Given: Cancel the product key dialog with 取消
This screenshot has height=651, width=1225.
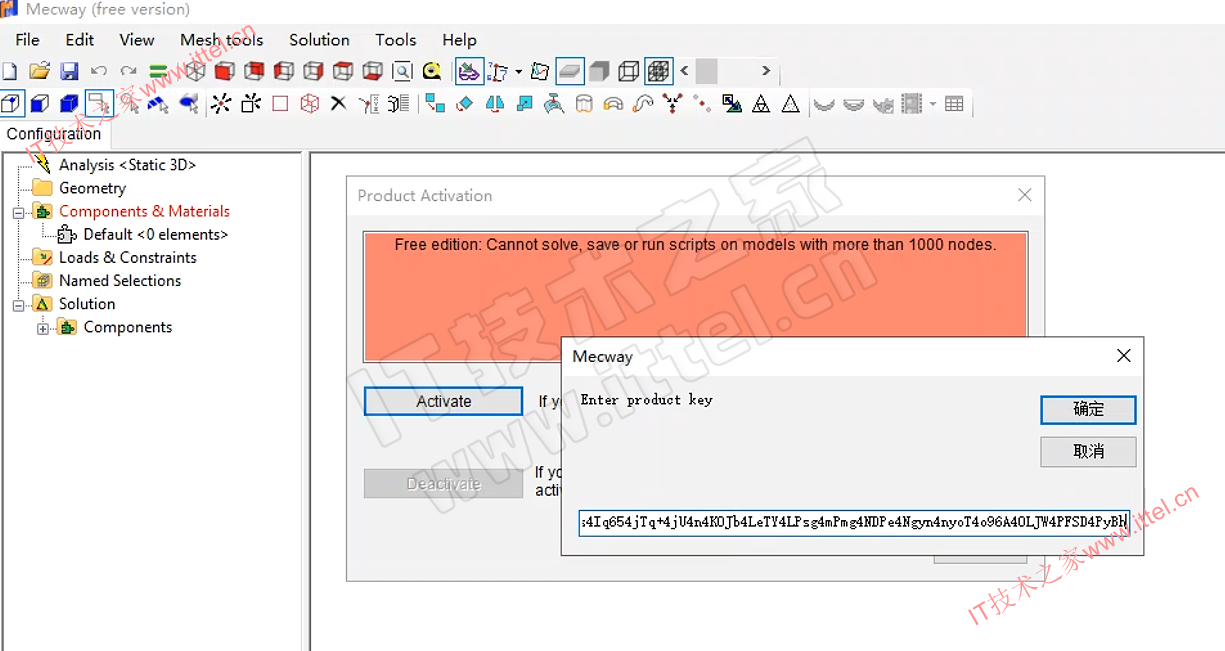Looking at the screenshot, I should [x=1088, y=451].
